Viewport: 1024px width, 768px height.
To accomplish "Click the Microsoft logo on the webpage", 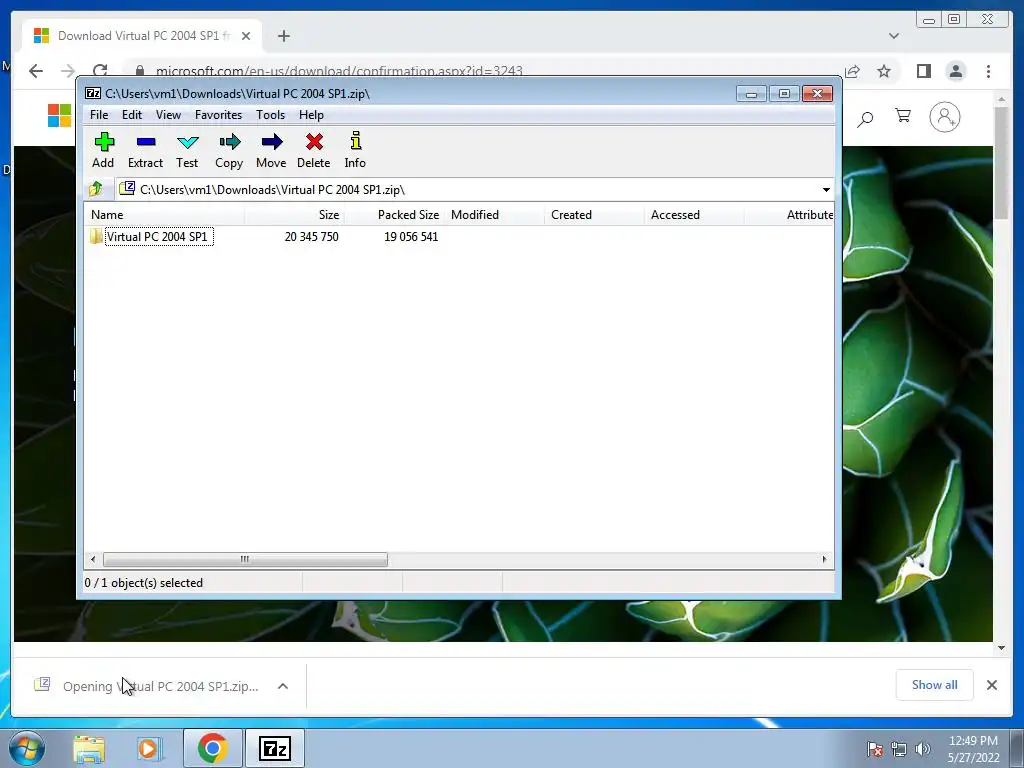I will coord(59,116).
